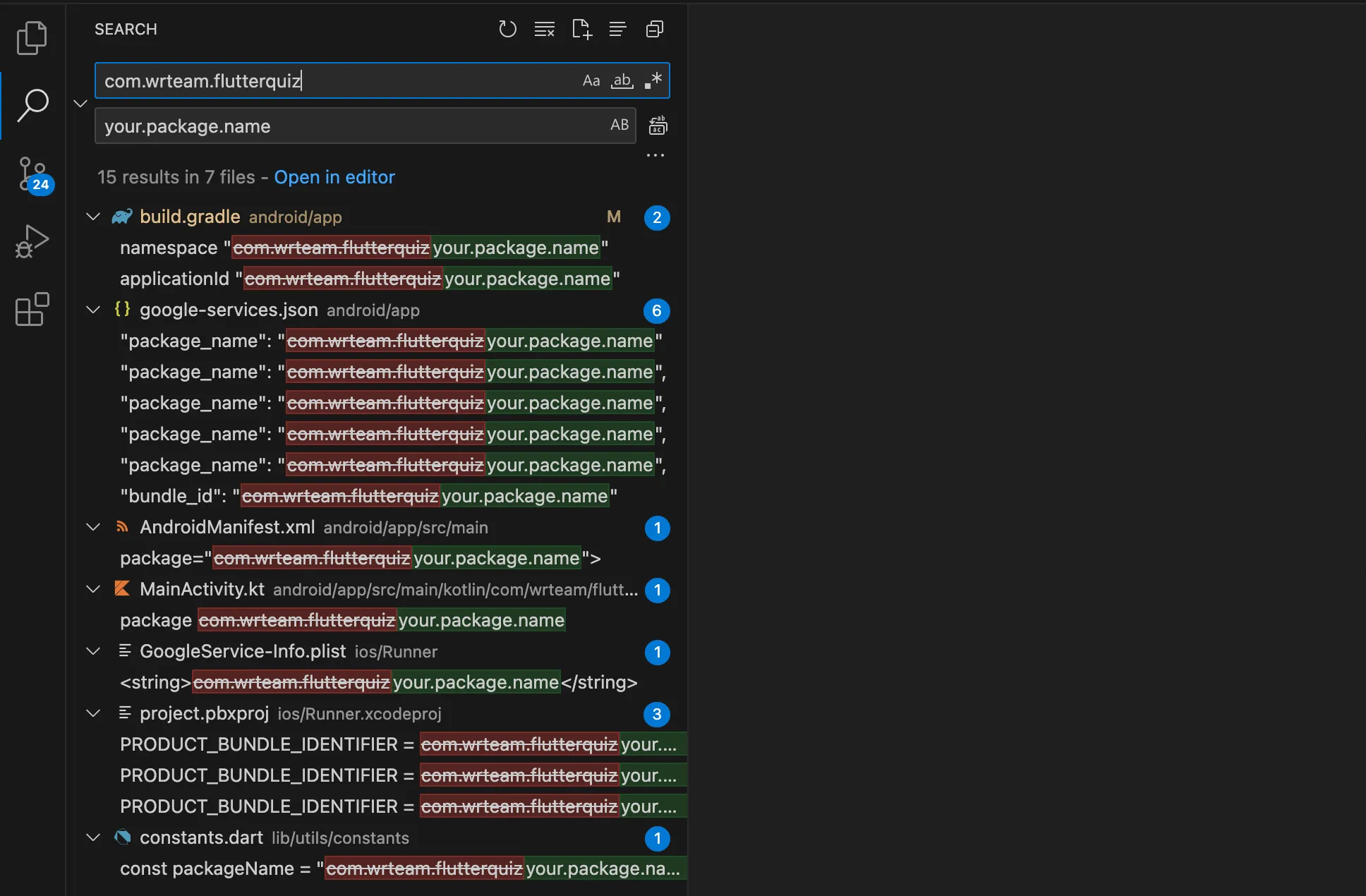1366x896 pixels.
Task: Run Replace All for your.package.name
Action: coord(657,126)
